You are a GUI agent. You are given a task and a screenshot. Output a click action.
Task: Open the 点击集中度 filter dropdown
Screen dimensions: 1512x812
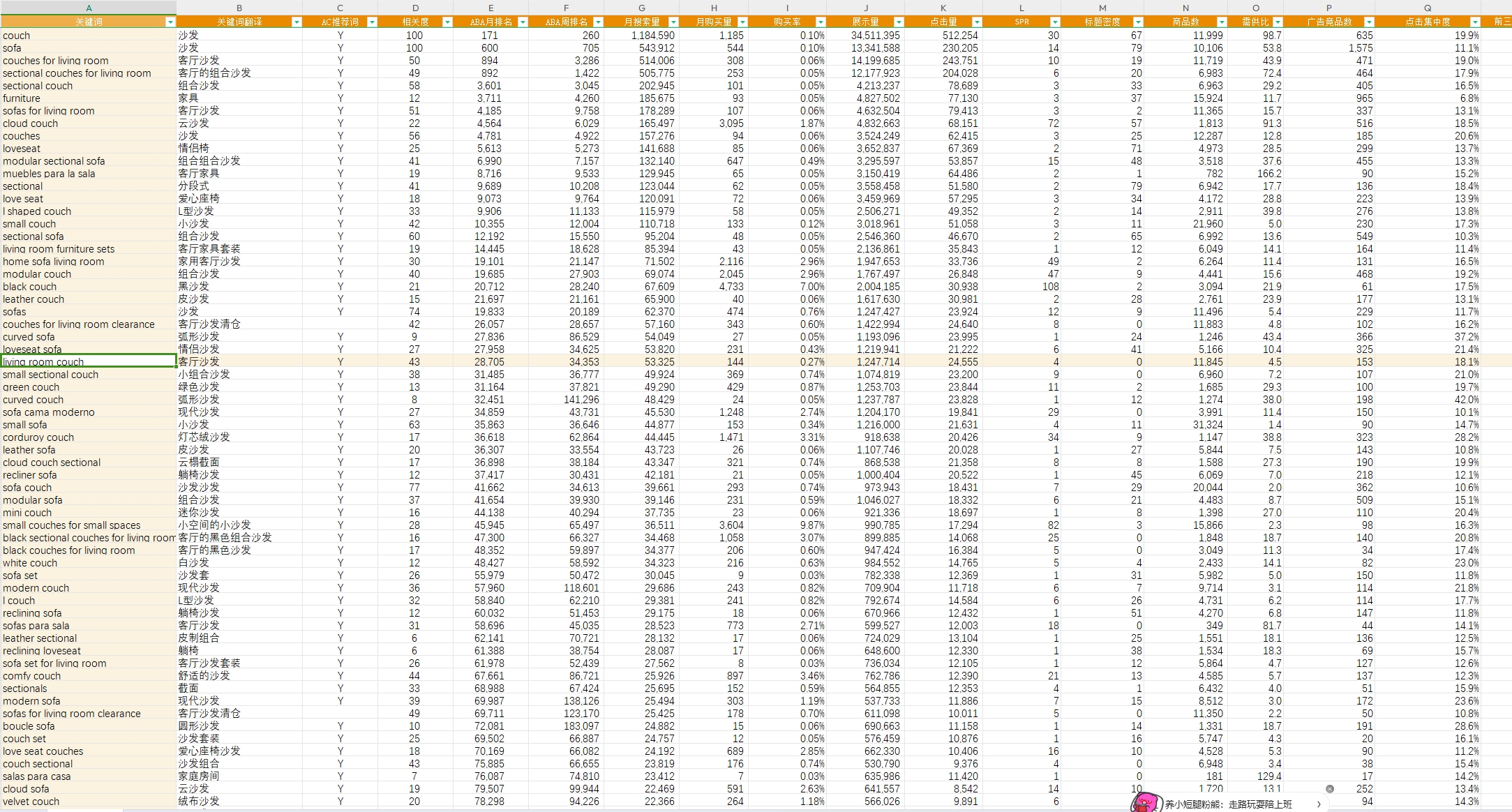coord(1475,22)
